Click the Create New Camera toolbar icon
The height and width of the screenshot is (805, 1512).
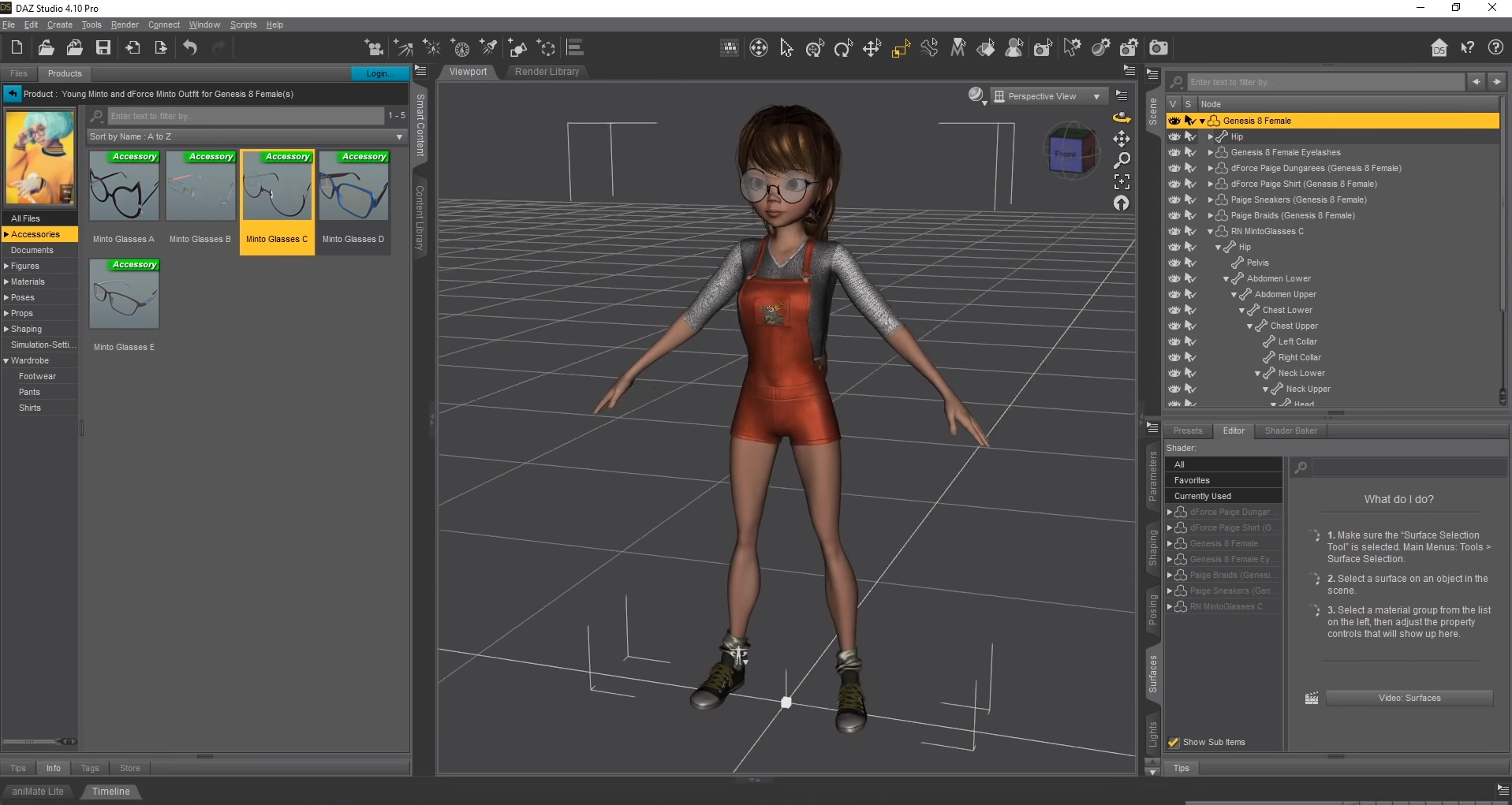pyautogui.click(x=373, y=48)
